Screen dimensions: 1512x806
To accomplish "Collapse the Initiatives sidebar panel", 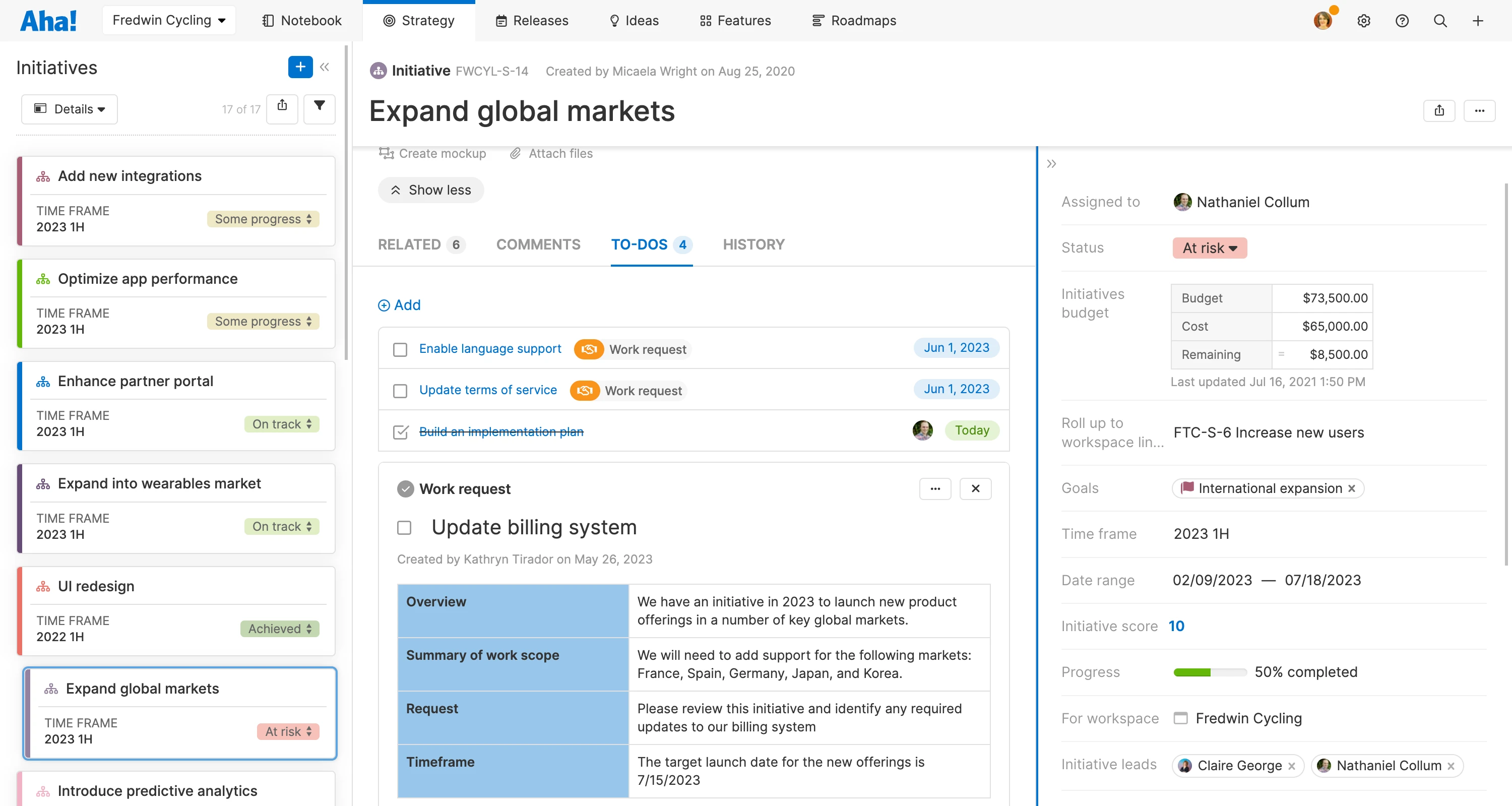I will (325, 67).
